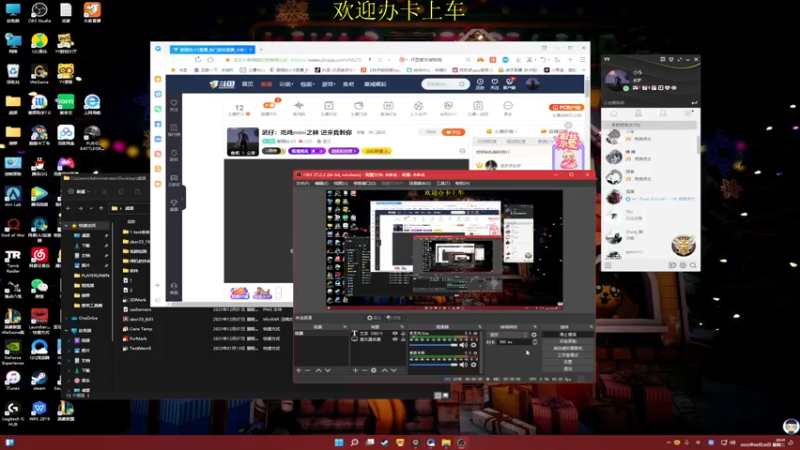
Task: Show hidden system tray icons chevron
Action: tap(668, 443)
